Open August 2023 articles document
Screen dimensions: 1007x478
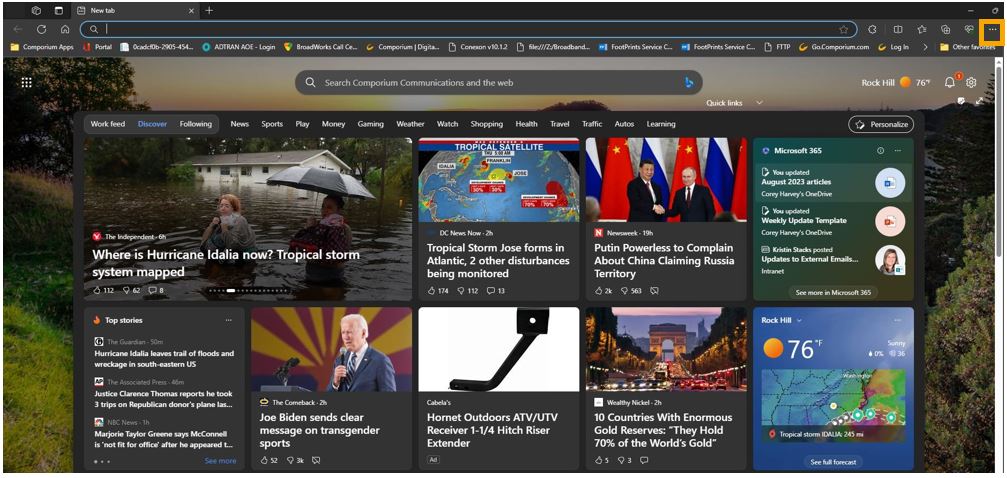click(x=794, y=182)
